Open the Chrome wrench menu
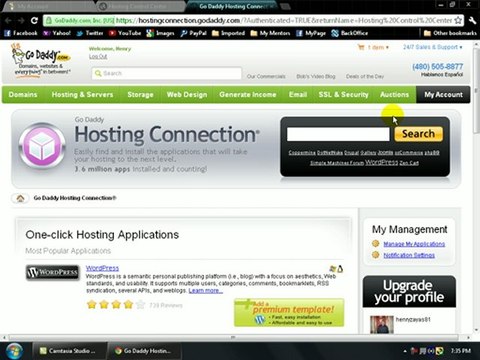Viewport: 480px width, 360px height. click(x=472, y=20)
